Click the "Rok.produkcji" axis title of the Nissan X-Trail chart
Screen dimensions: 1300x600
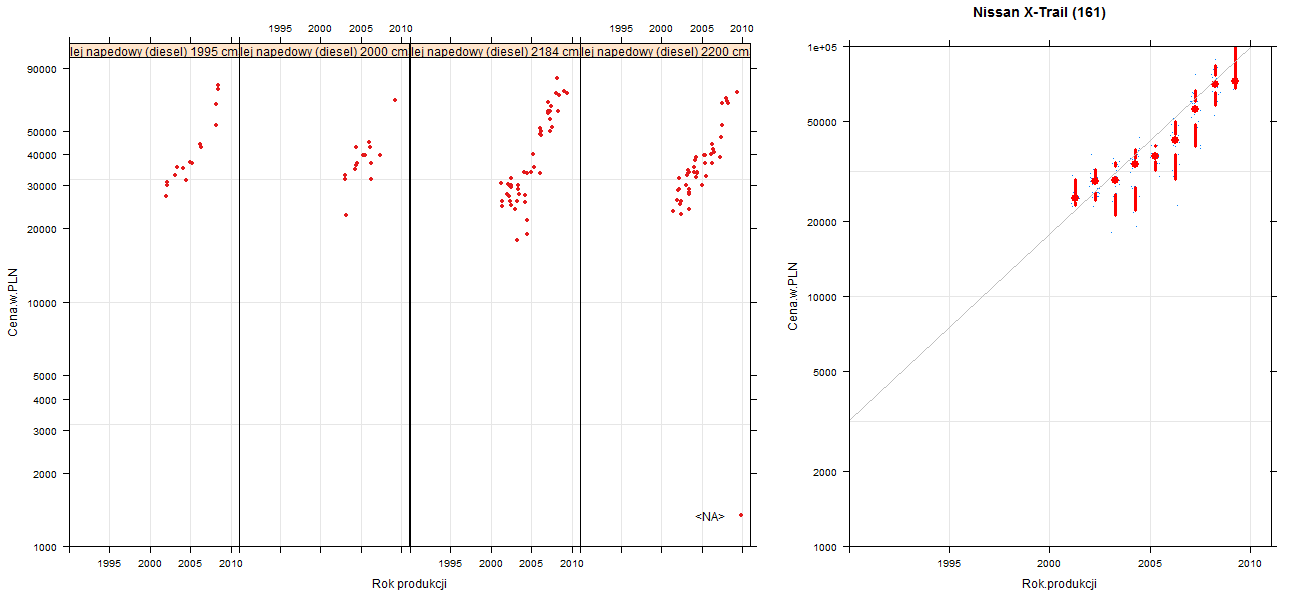(1060, 584)
